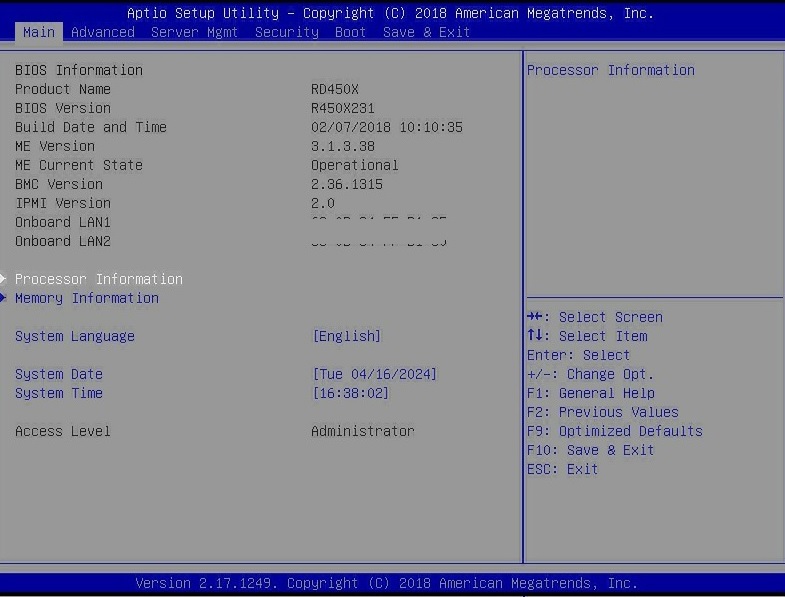Screen dimensions: 785x597
Task: Click the ME Current State label
Action: tap(79, 165)
